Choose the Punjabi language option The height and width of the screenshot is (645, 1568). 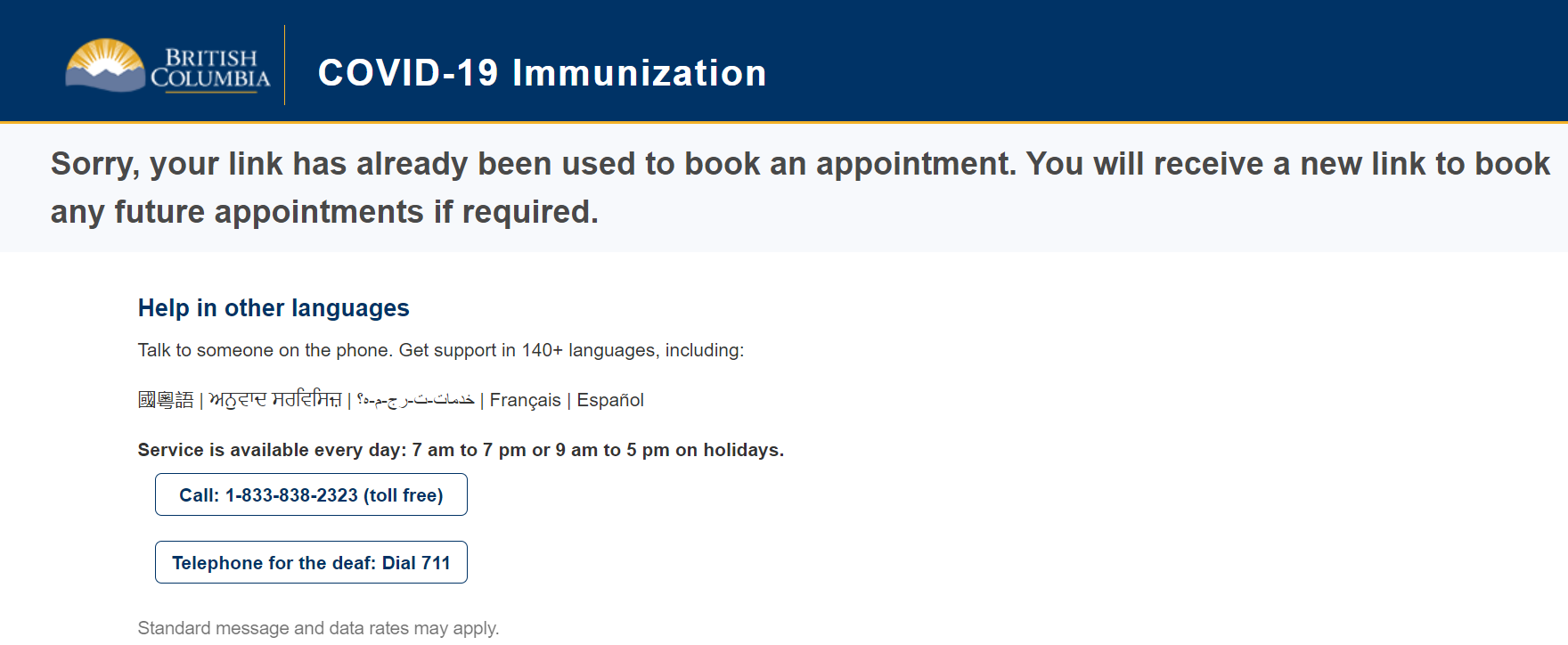point(275,400)
